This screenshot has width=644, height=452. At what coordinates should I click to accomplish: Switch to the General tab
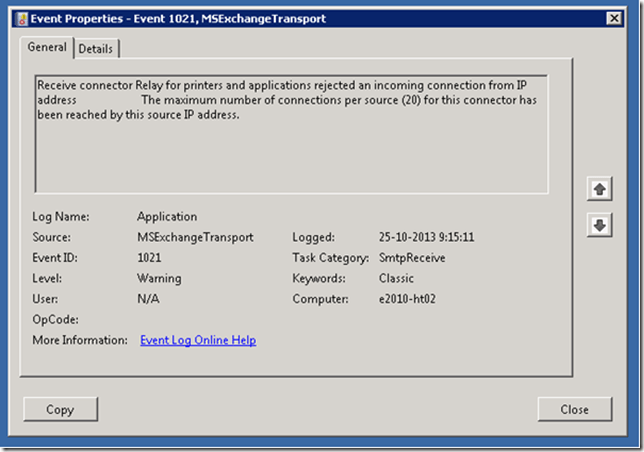47,47
